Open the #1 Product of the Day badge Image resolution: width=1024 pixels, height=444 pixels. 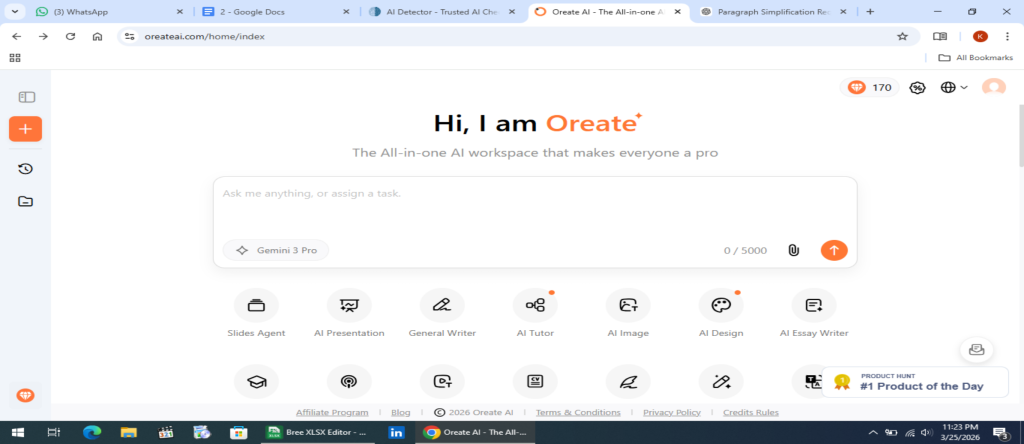pyautogui.click(x=914, y=382)
